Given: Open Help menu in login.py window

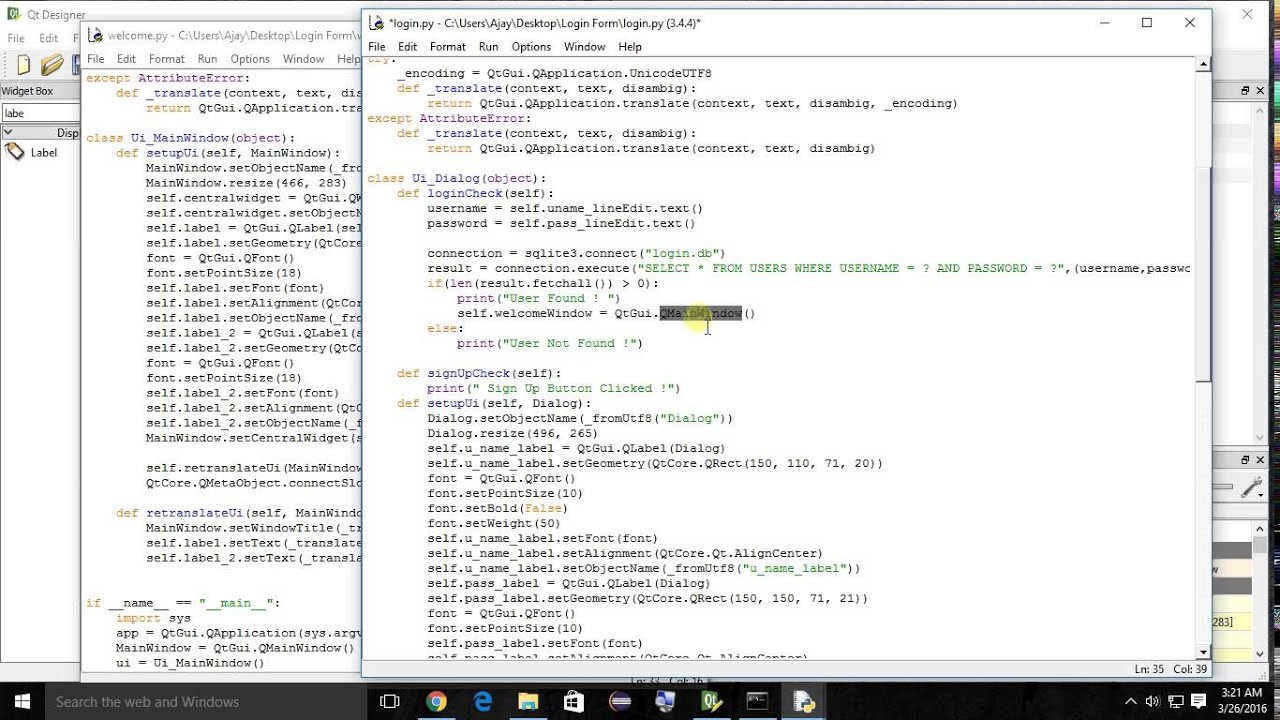Looking at the screenshot, I should coord(630,47).
